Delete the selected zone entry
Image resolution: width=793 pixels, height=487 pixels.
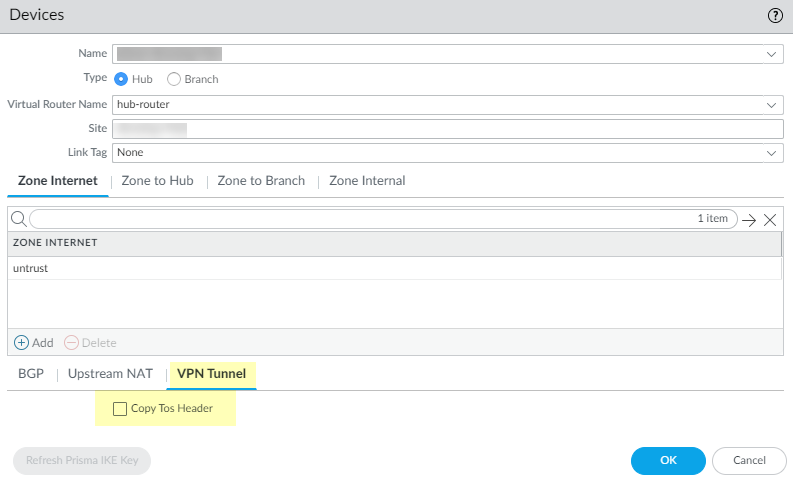(90, 342)
